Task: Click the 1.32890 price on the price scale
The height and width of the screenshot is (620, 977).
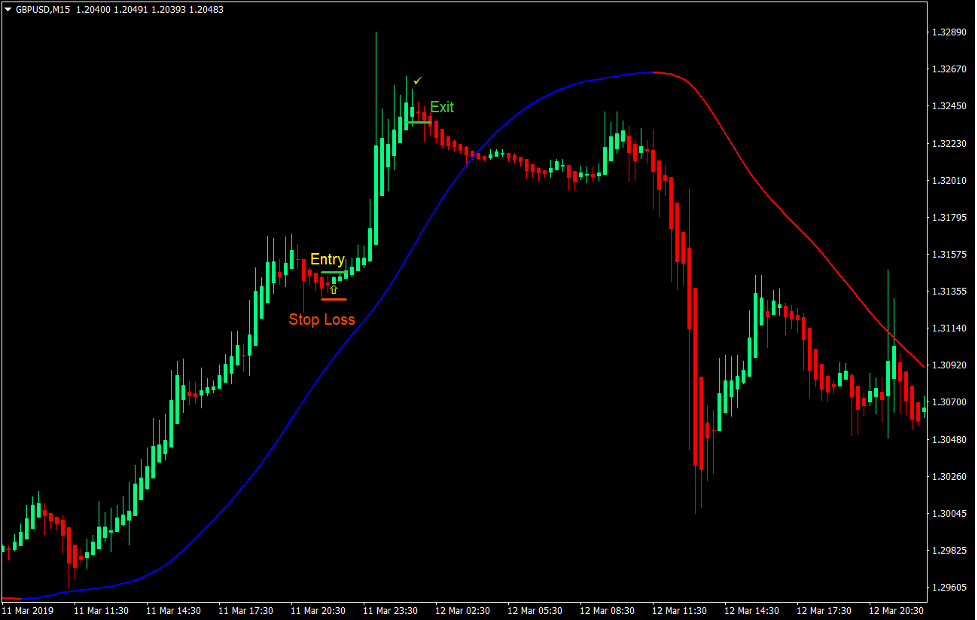Action: click(946, 32)
